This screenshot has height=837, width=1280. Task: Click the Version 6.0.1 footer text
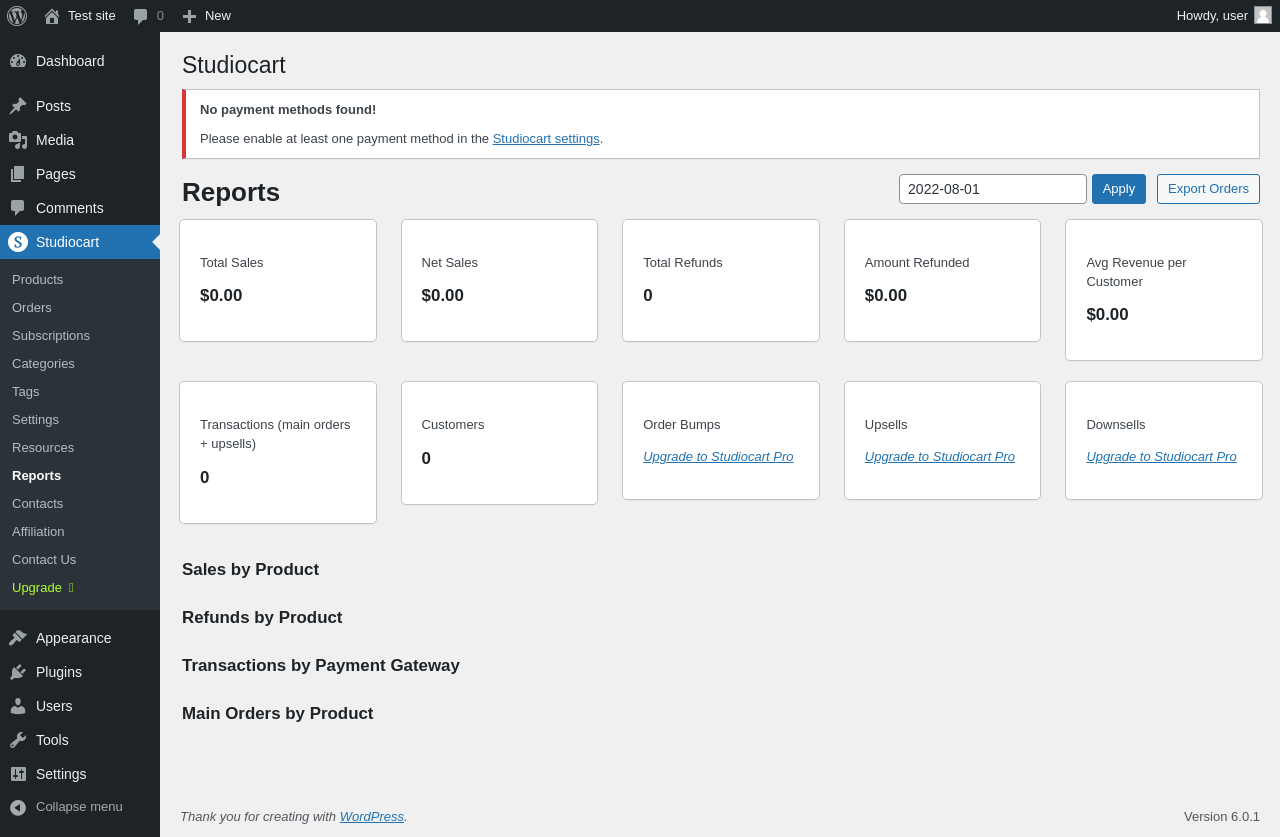pos(1222,817)
